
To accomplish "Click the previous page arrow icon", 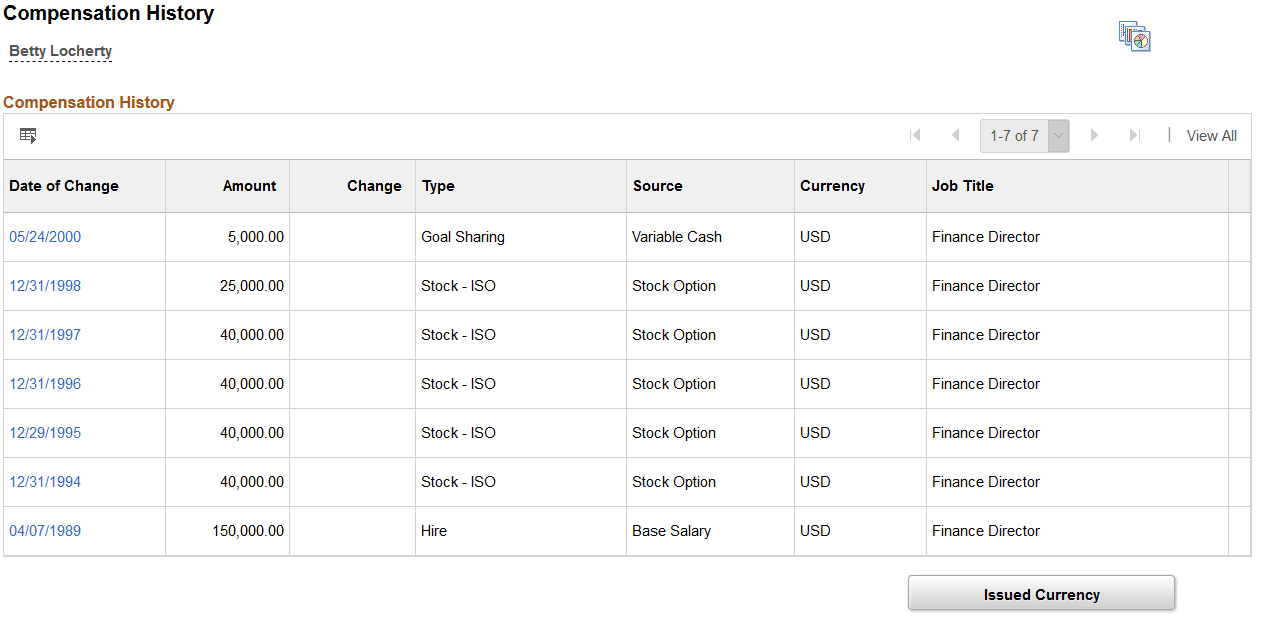I will [955, 135].
